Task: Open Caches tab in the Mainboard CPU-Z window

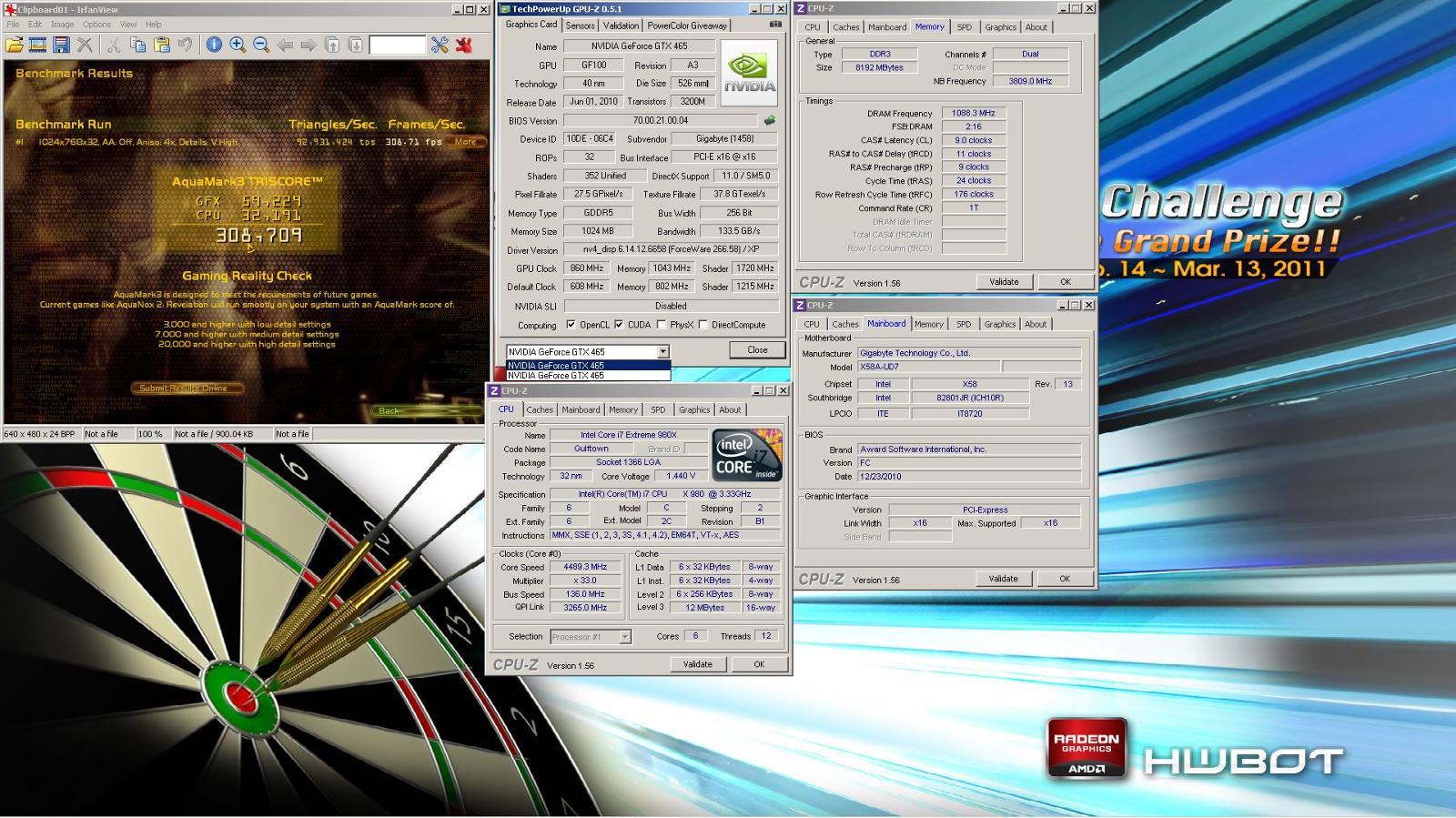Action: pos(844,324)
